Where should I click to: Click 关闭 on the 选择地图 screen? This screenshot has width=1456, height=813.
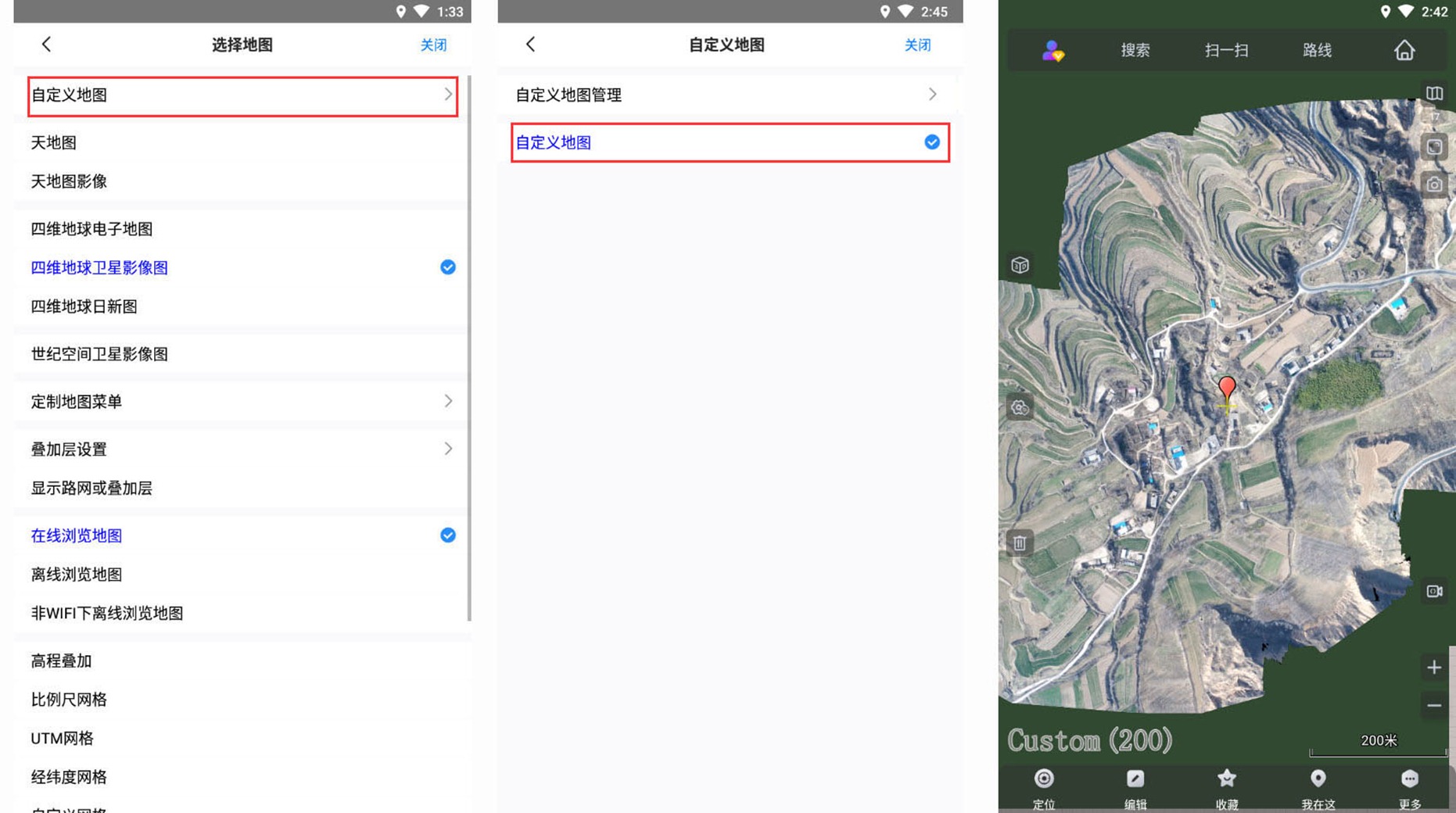click(x=433, y=45)
